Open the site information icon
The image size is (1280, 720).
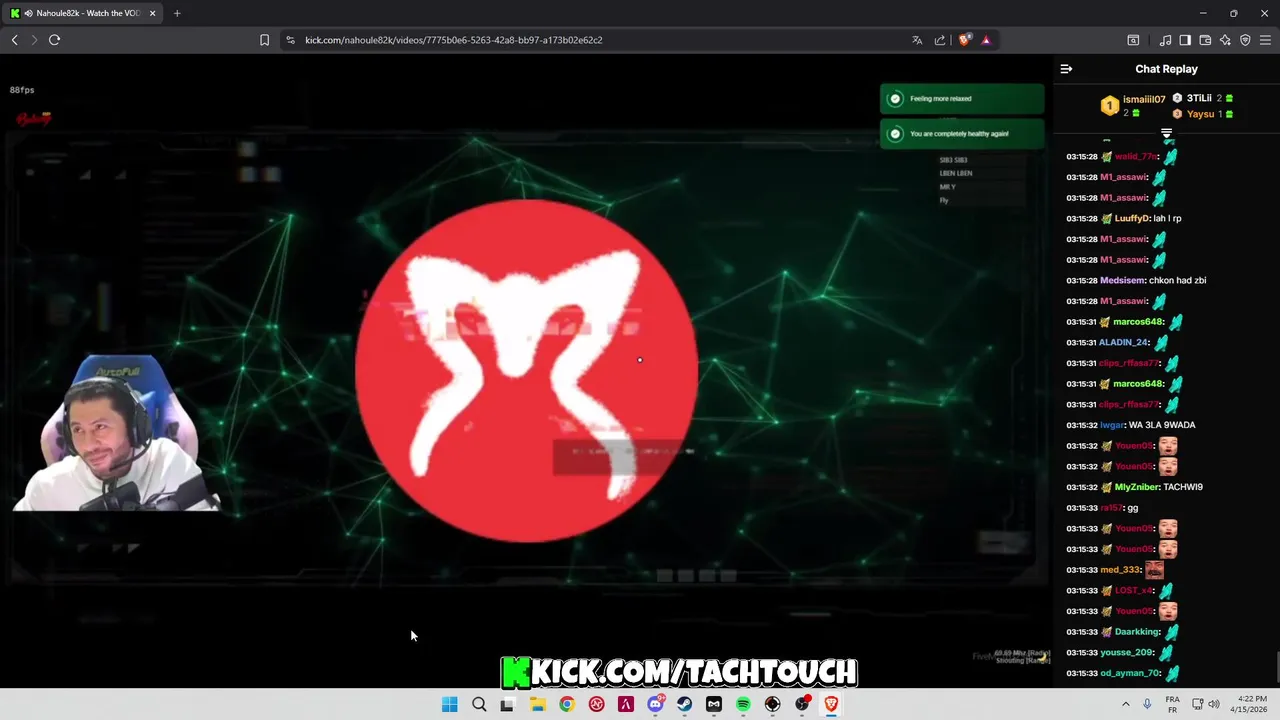click(x=290, y=40)
